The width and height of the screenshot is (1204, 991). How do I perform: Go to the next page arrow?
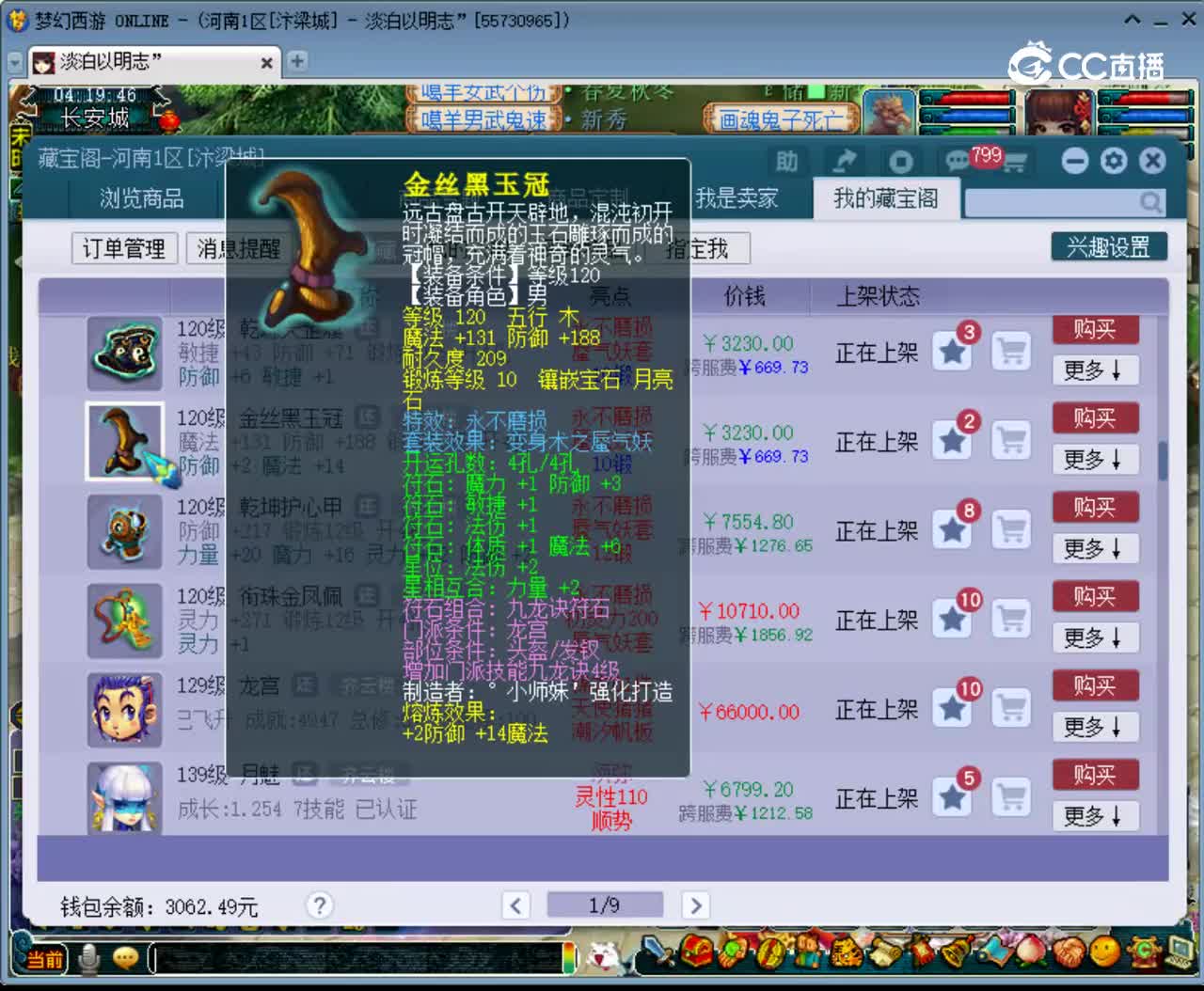tap(695, 905)
